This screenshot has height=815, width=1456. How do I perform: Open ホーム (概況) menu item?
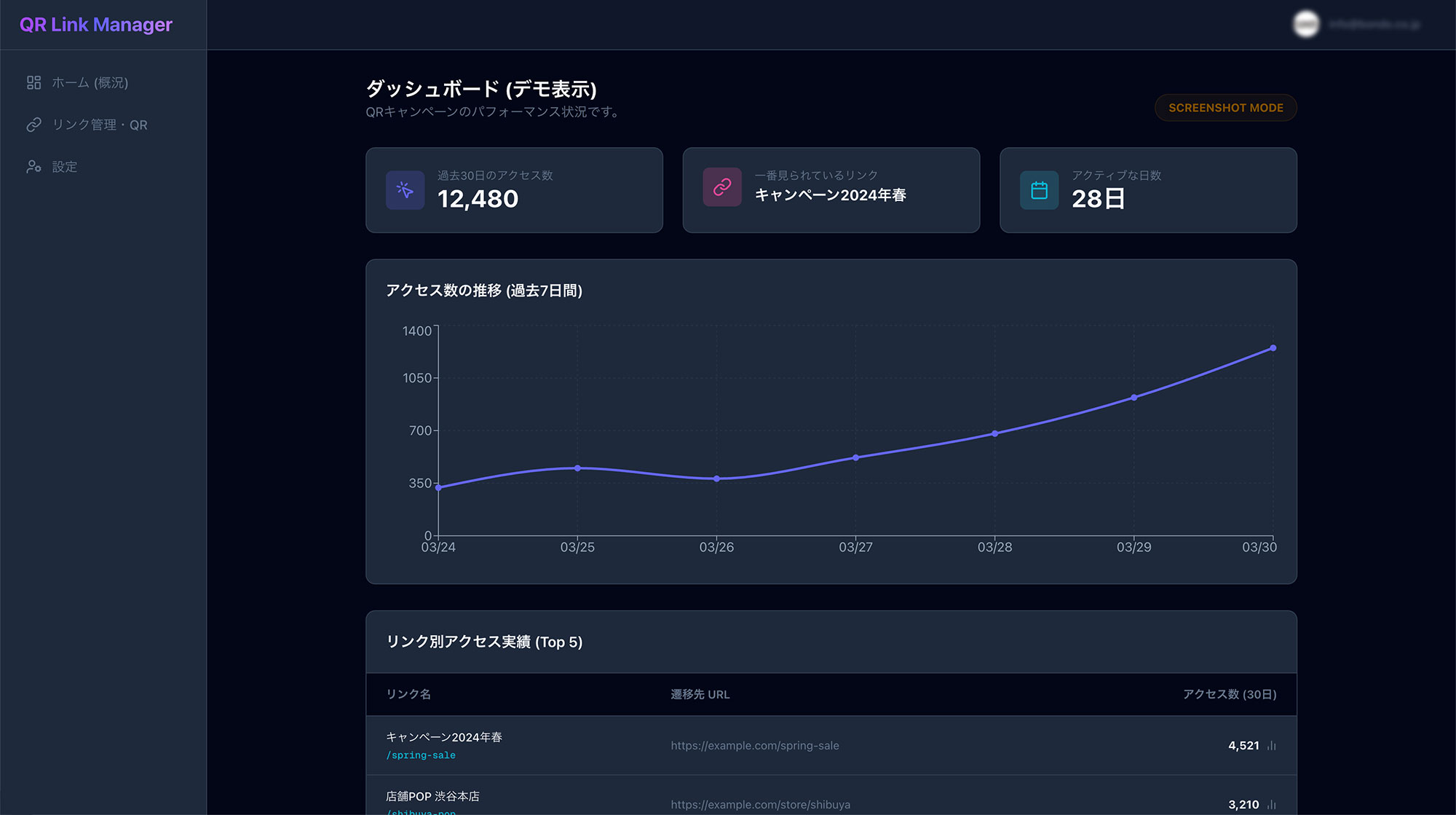click(90, 83)
